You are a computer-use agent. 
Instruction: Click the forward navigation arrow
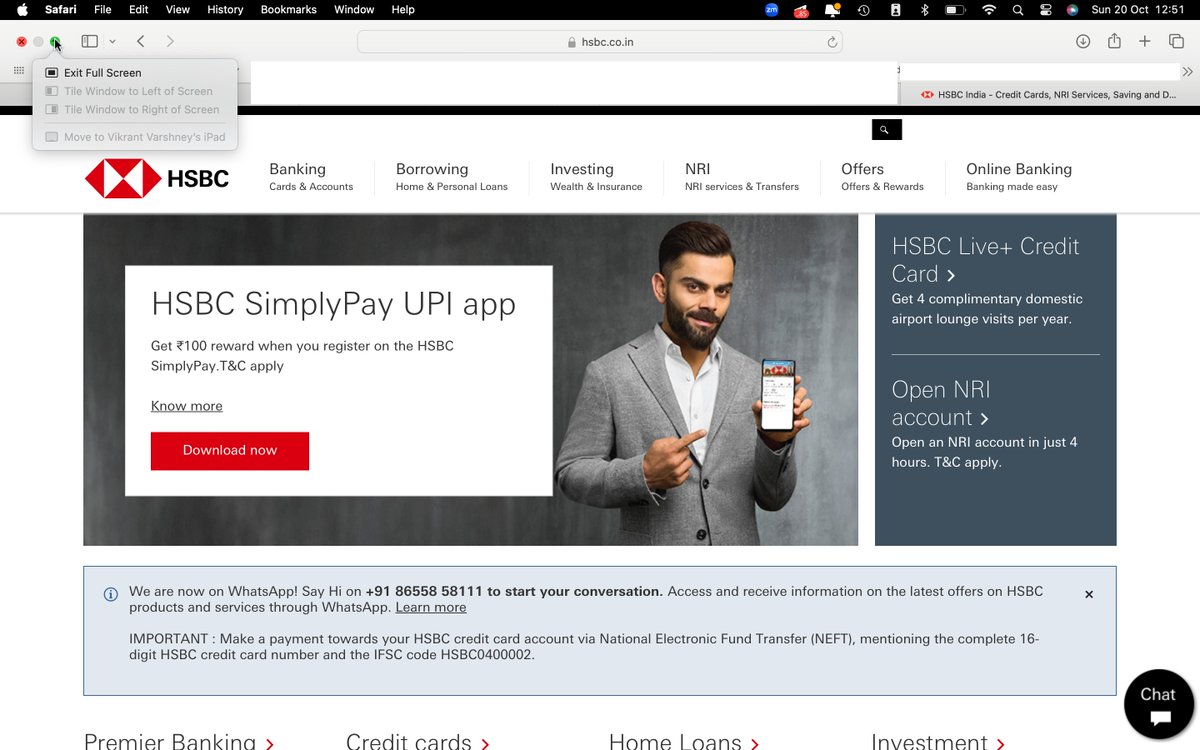click(x=170, y=42)
